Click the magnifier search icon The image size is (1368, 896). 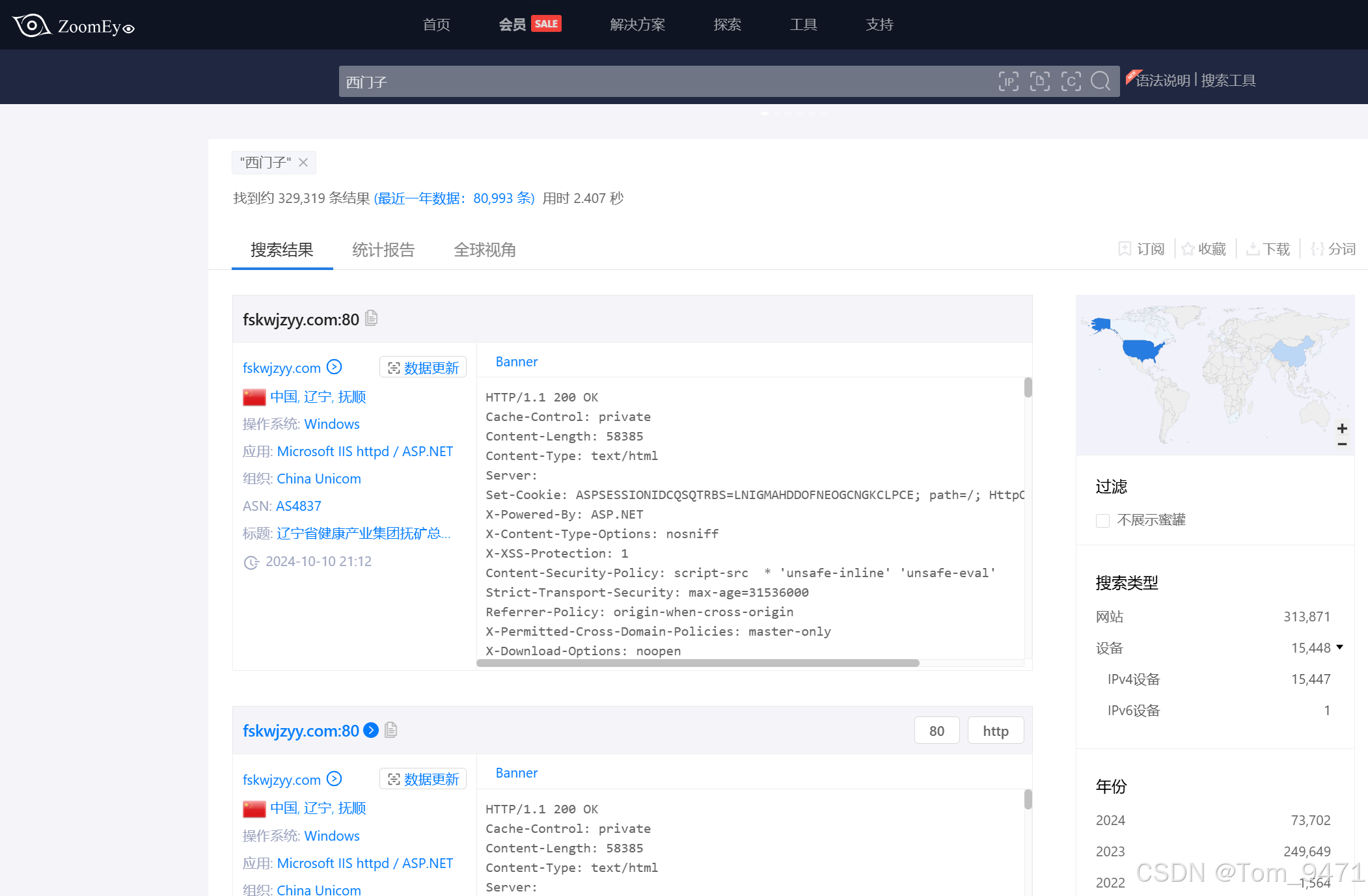1101,81
